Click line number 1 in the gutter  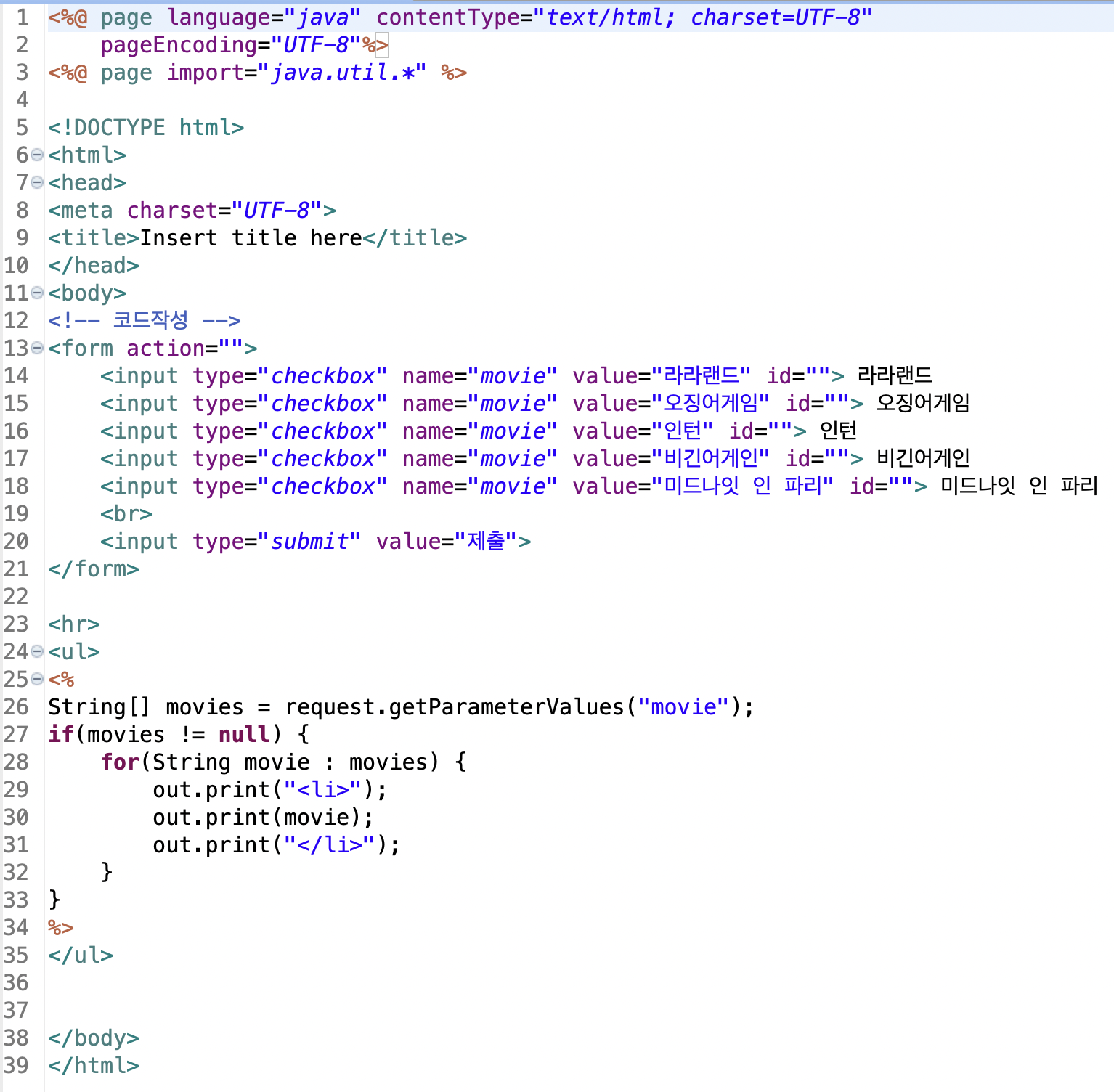[23, 17]
